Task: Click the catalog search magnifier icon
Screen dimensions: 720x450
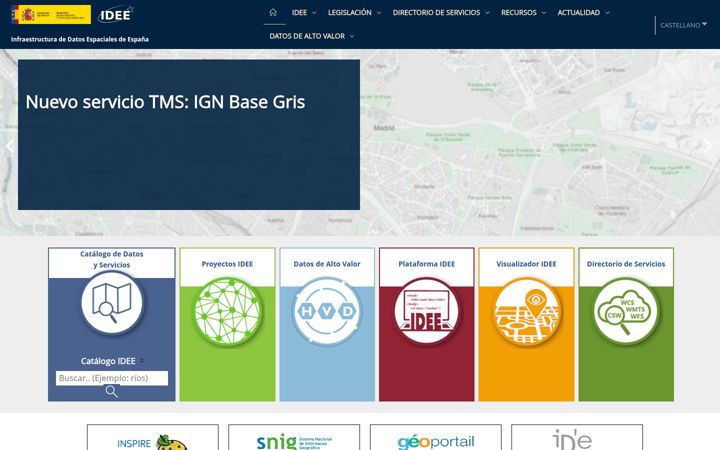Action: point(112,392)
